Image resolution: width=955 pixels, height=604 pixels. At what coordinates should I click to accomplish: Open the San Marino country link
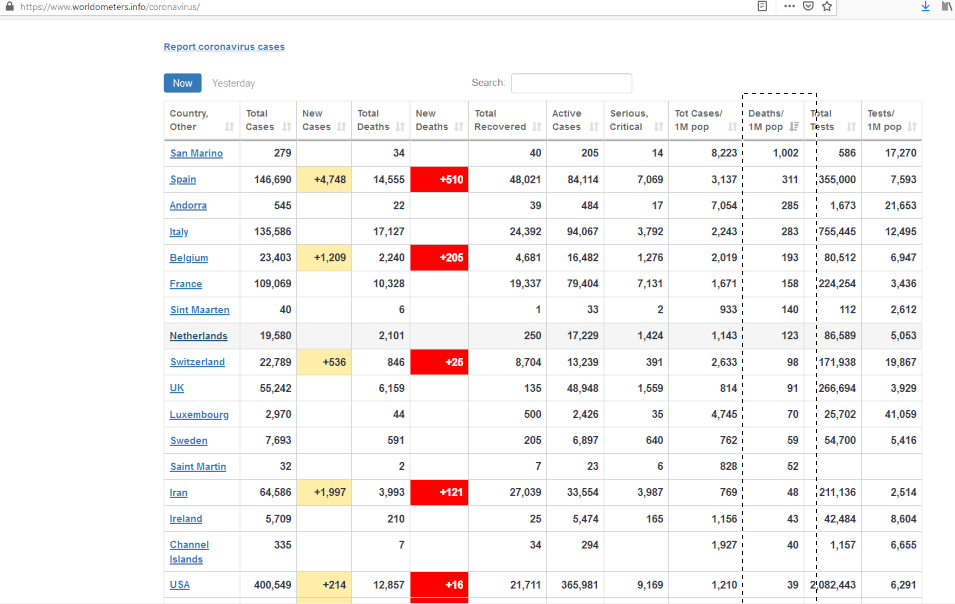[x=196, y=154]
